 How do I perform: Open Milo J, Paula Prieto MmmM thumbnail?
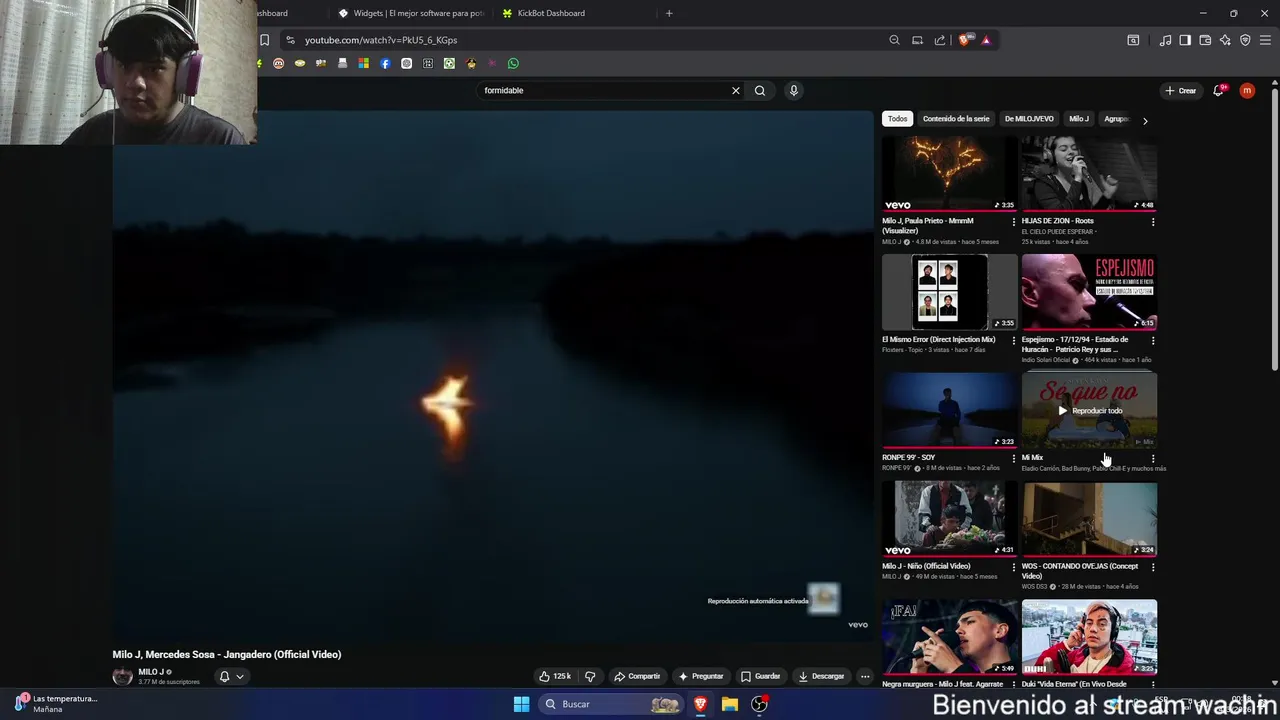(x=949, y=174)
